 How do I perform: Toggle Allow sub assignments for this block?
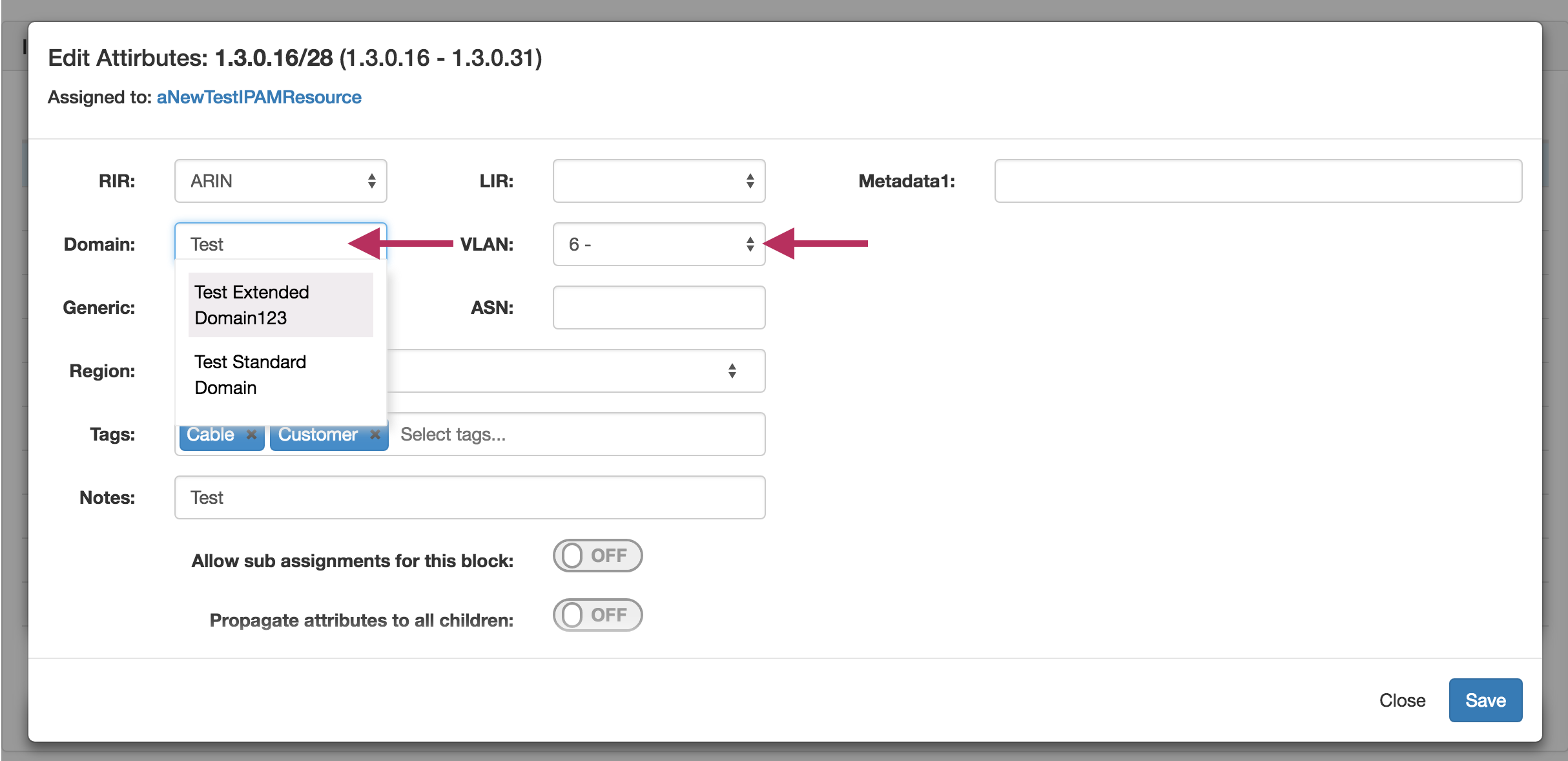[597, 556]
